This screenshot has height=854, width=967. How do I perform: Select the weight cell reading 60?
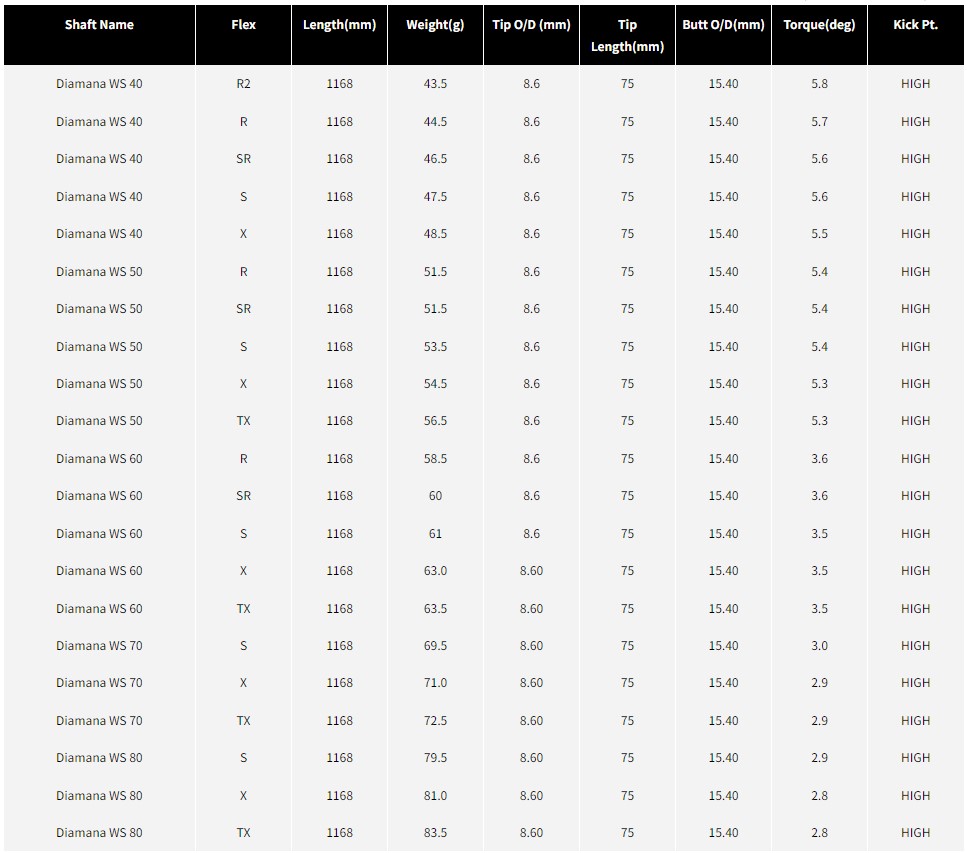tap(435, 496)
